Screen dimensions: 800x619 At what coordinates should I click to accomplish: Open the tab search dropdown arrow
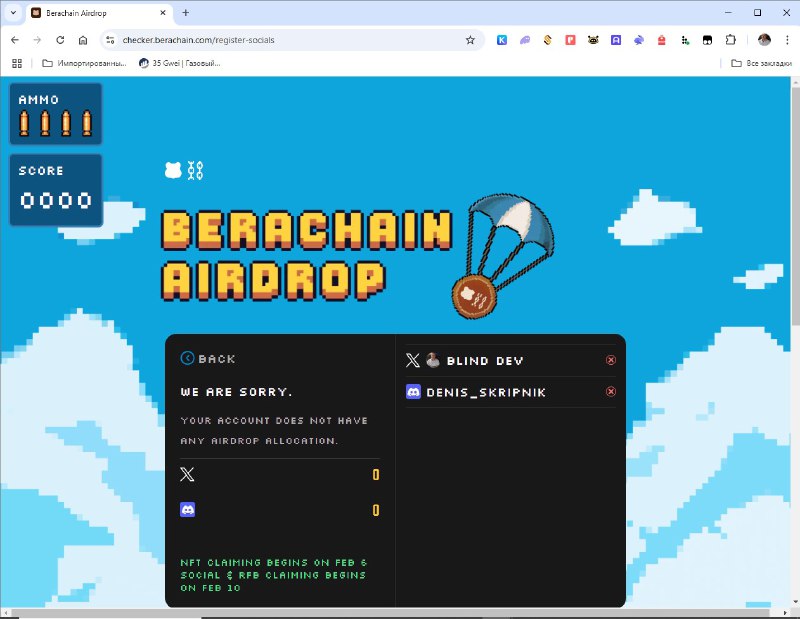[13, 13]
